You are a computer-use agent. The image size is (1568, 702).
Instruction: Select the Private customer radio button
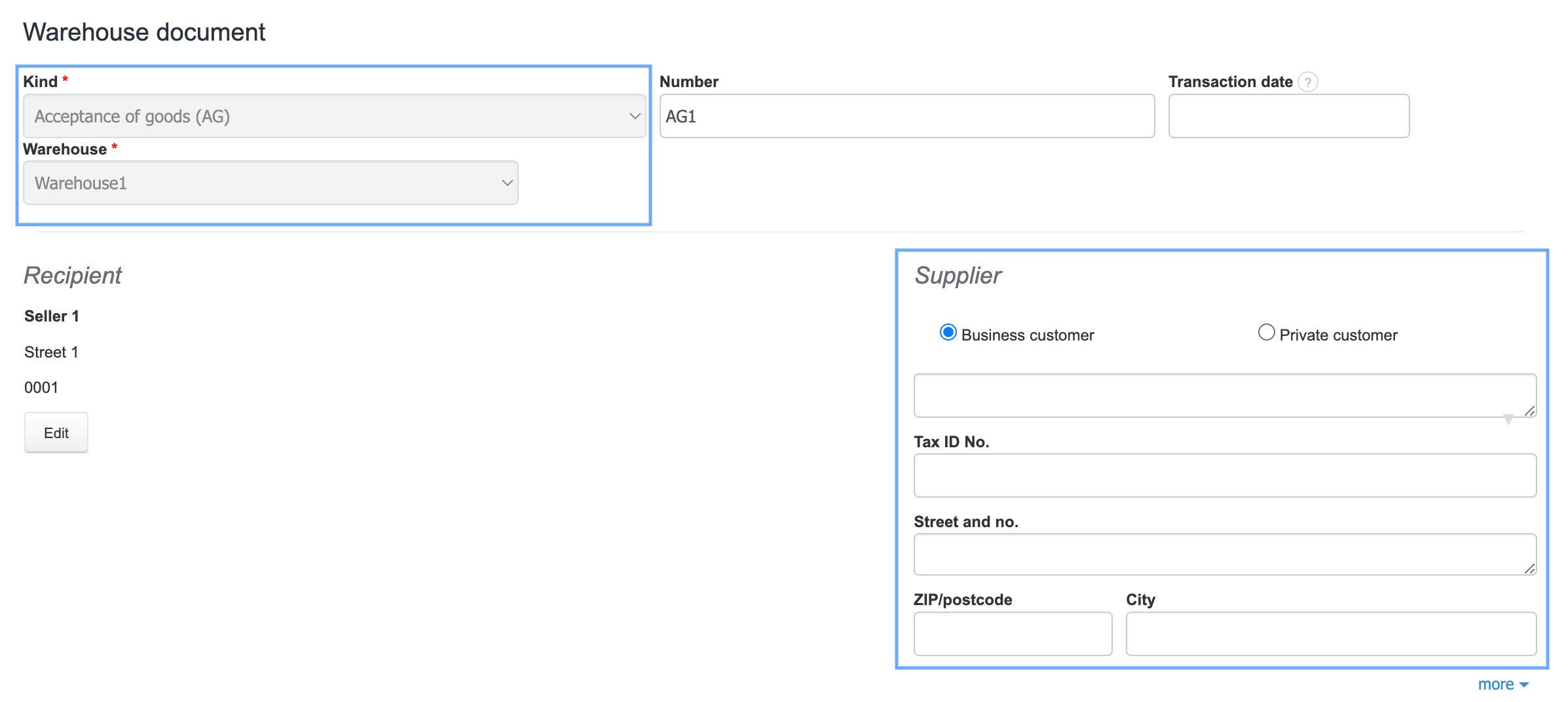tap(1266, 333)
